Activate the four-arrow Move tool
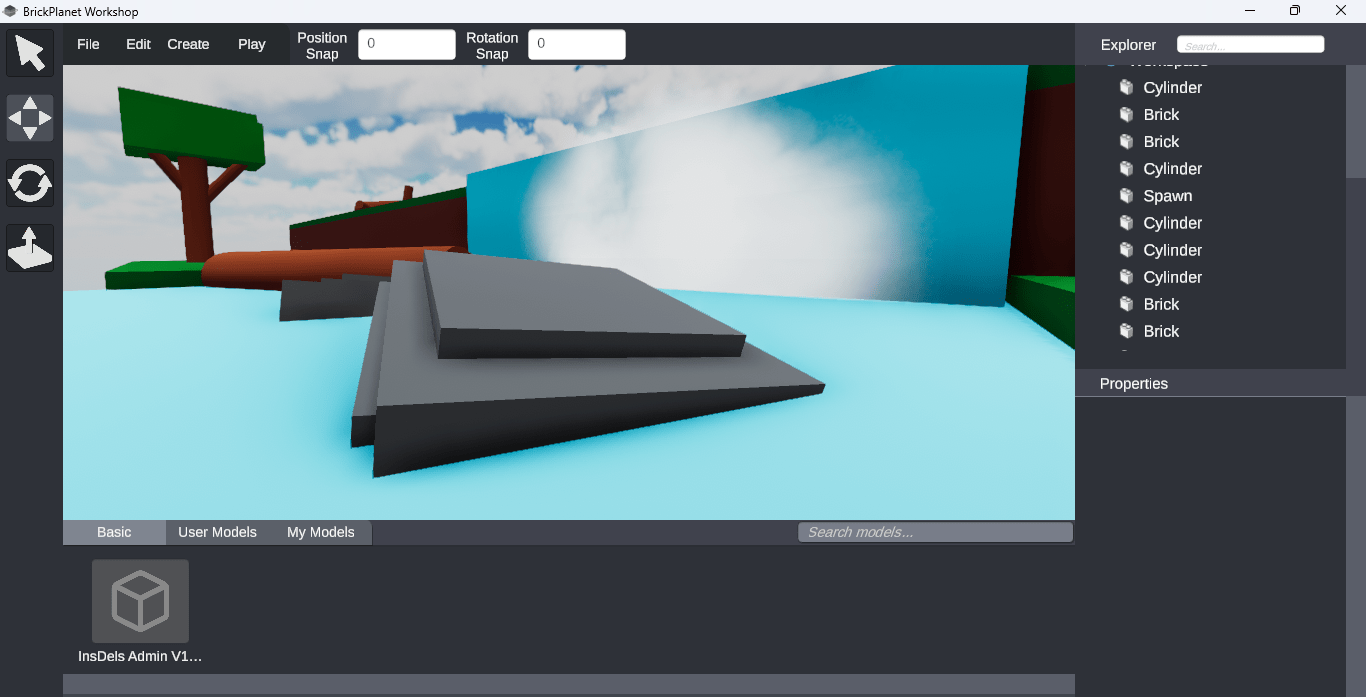 click(x=30, y=118)
